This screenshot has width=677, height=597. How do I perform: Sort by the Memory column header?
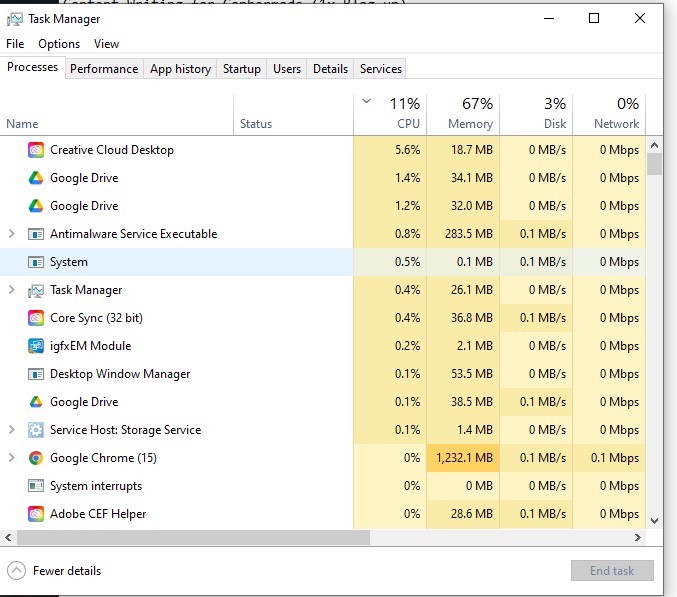463,114
